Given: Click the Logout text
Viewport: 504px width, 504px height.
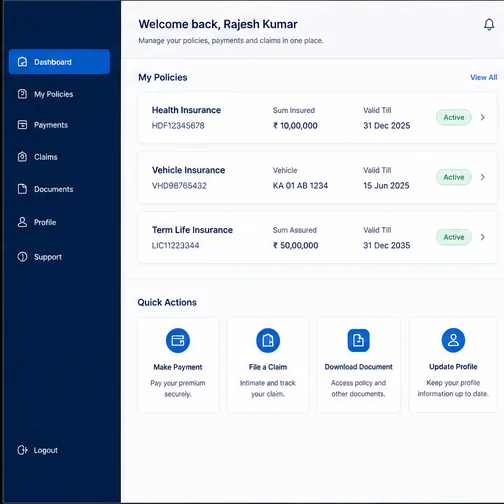Looking at the screenshot, I should pos(46,450).
